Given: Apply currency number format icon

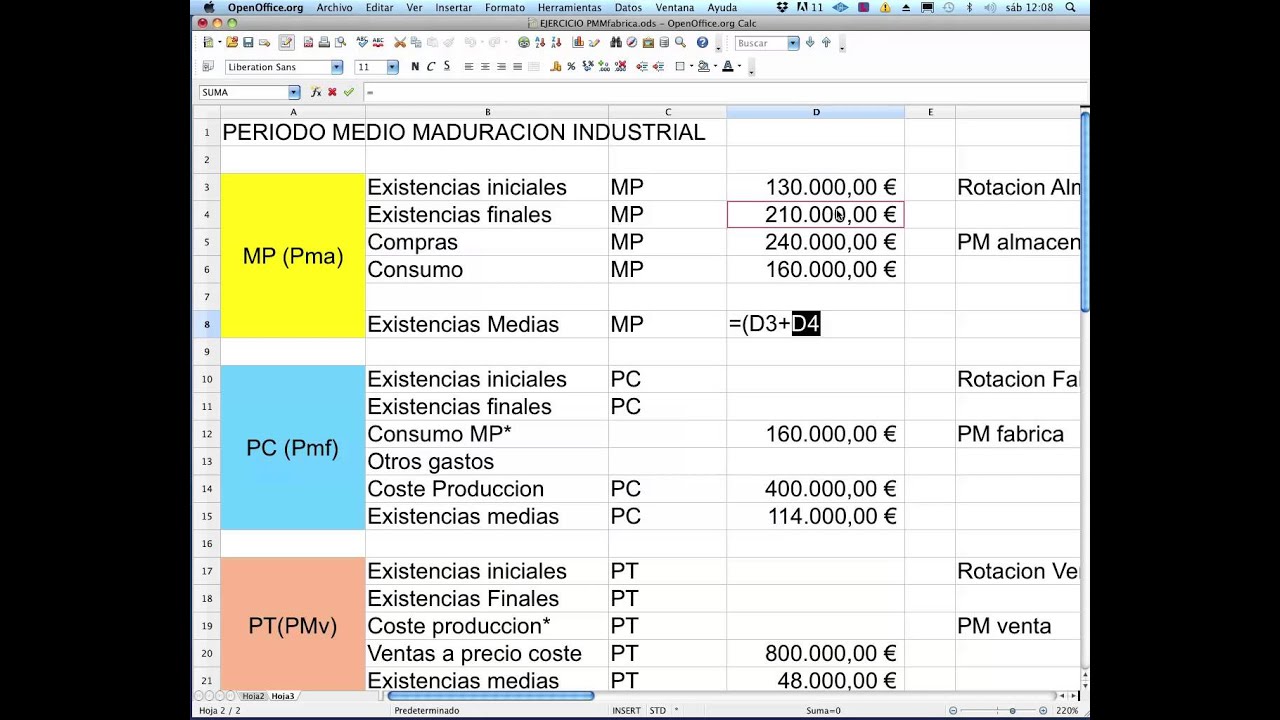Looking at the screenshot, I should pos(555,66).
